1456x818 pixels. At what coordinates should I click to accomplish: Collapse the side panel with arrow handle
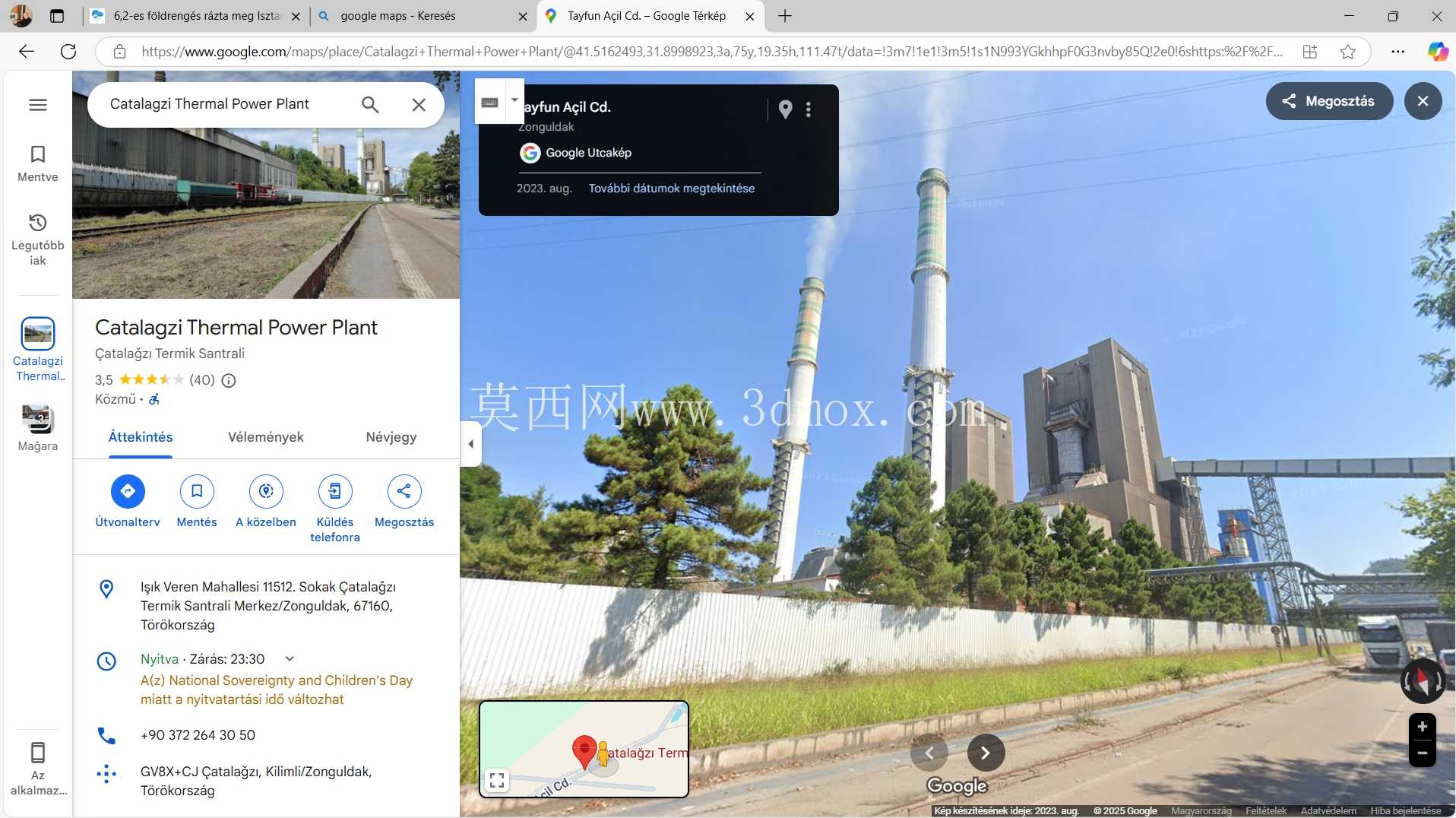[x=470, y=444]
